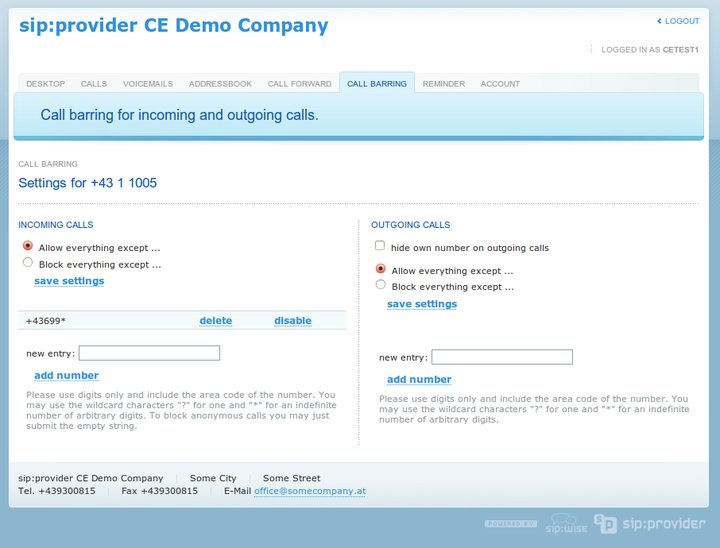Select outgoing 'Block everything except' radio
The image size is (720, 548).
pos(381,285)
